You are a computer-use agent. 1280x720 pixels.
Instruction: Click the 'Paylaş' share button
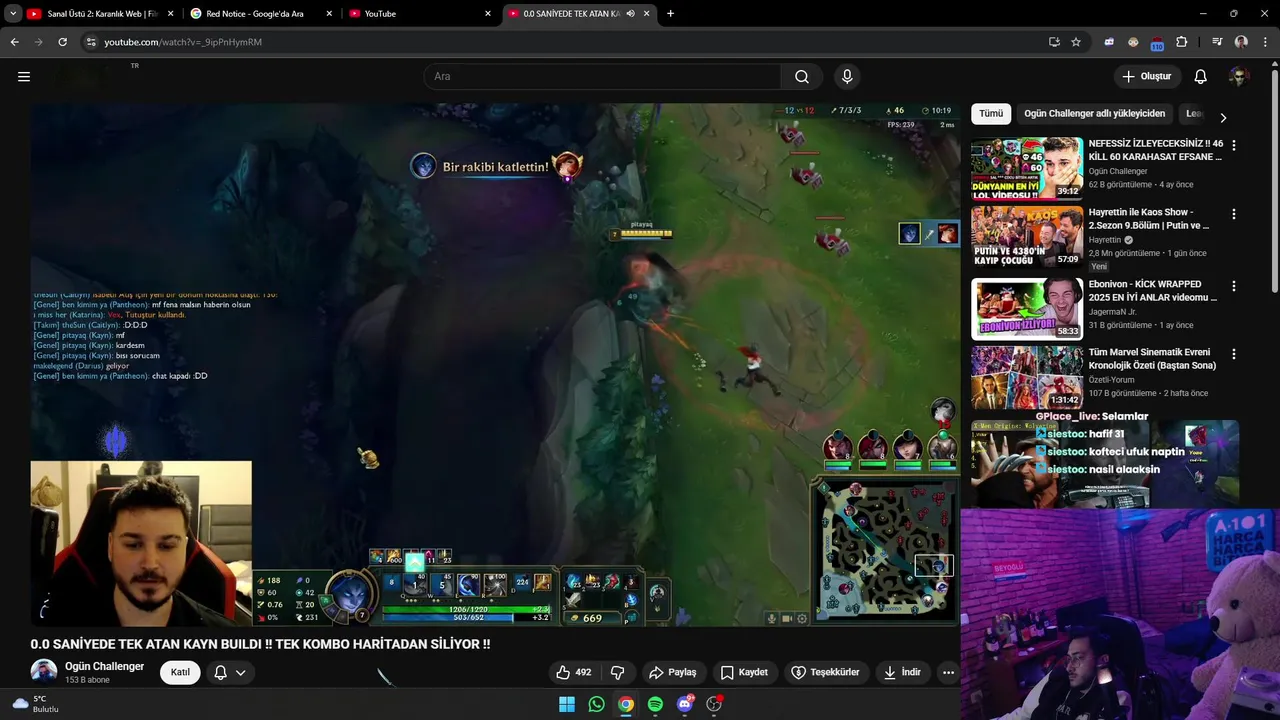672,672
